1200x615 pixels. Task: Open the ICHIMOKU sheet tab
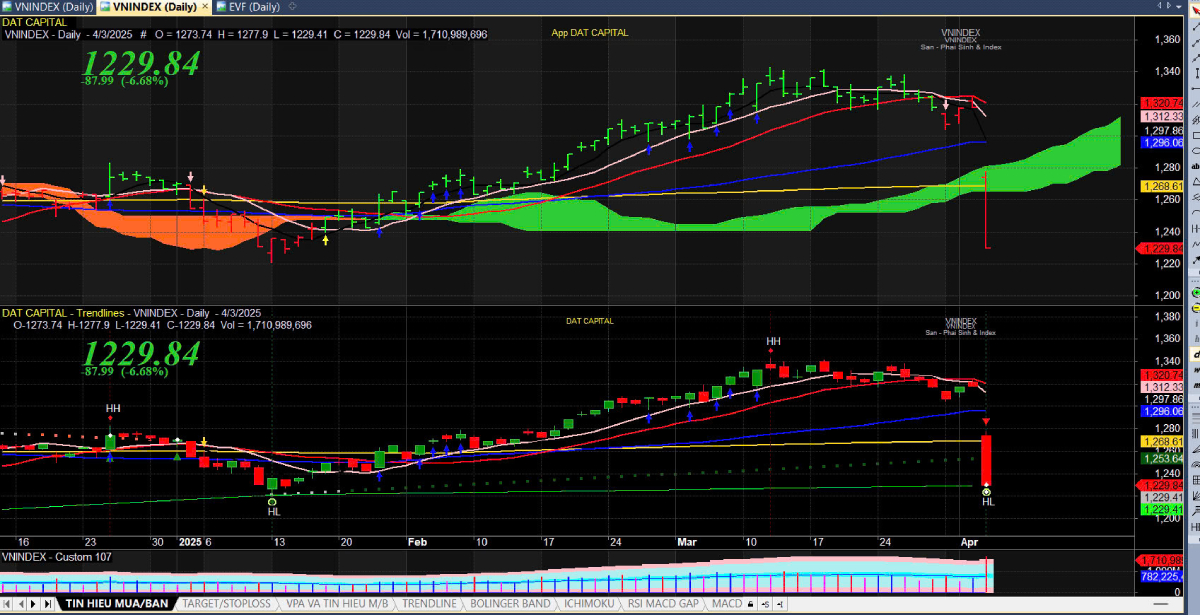coord(588,604)
